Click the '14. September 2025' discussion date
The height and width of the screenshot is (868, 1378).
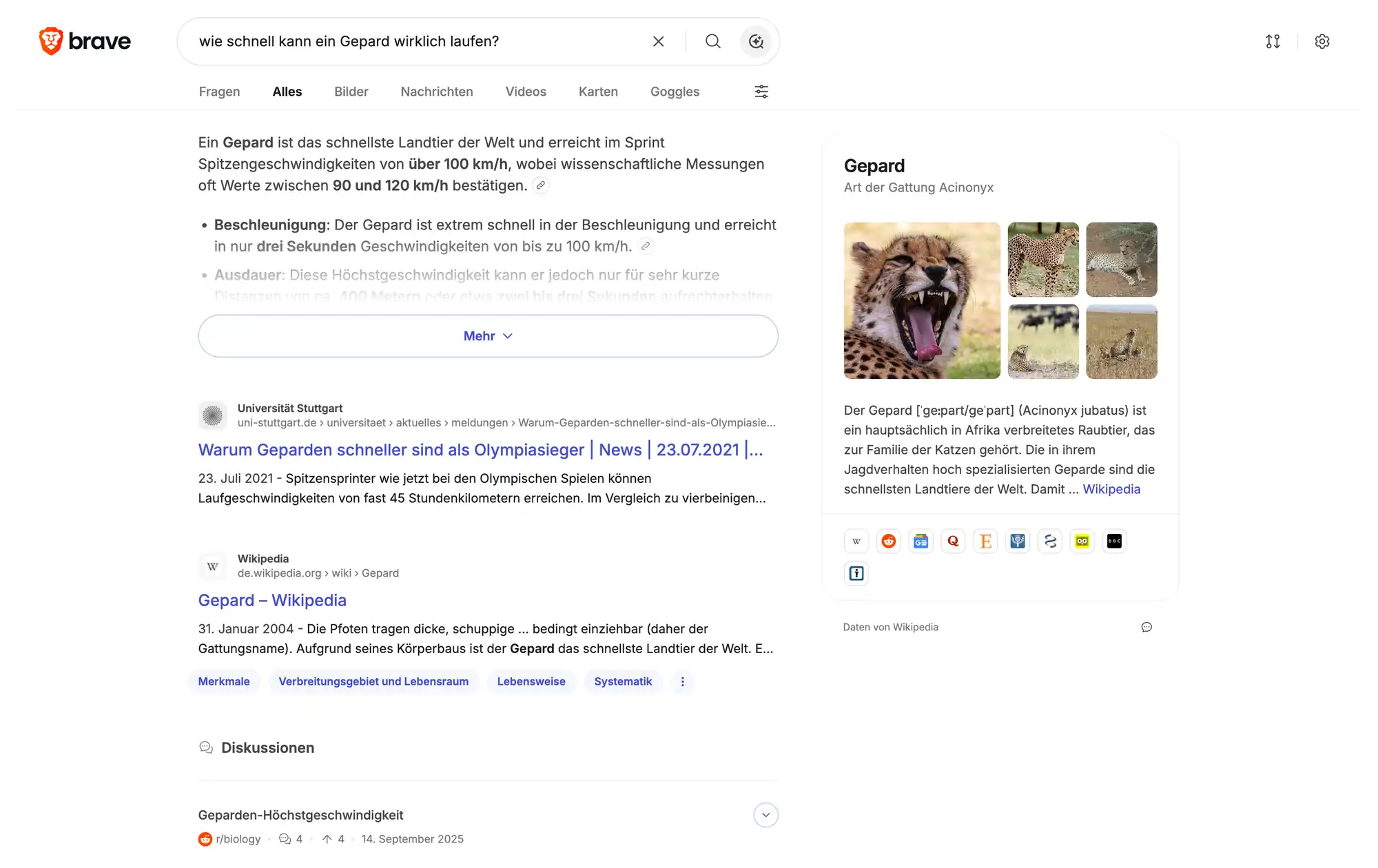point(413,839)
